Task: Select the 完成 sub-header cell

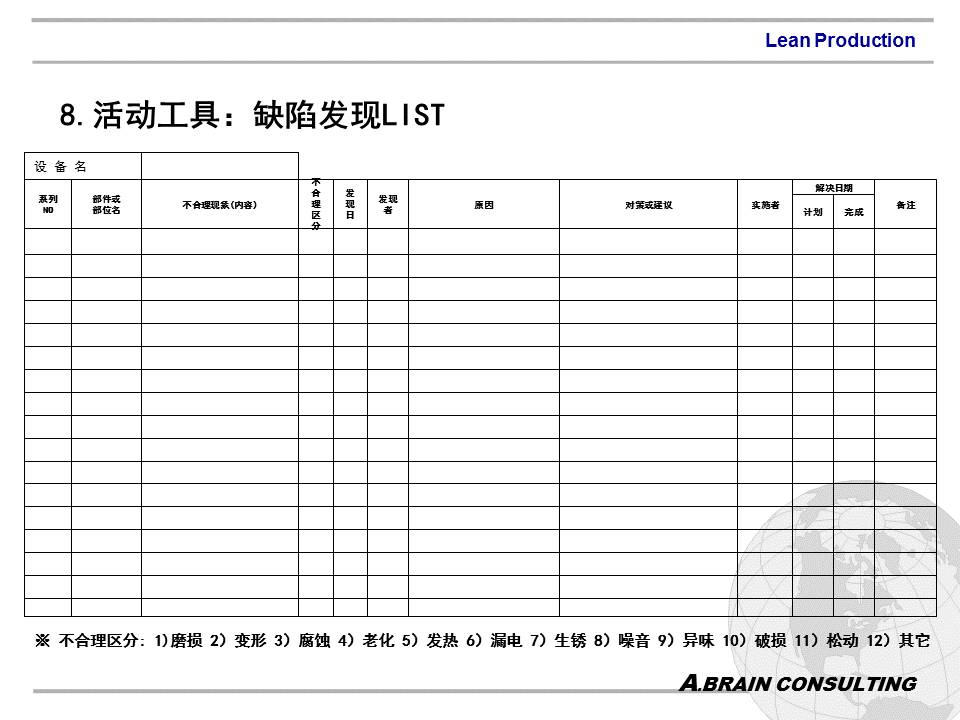Action: tap(853, 212)
